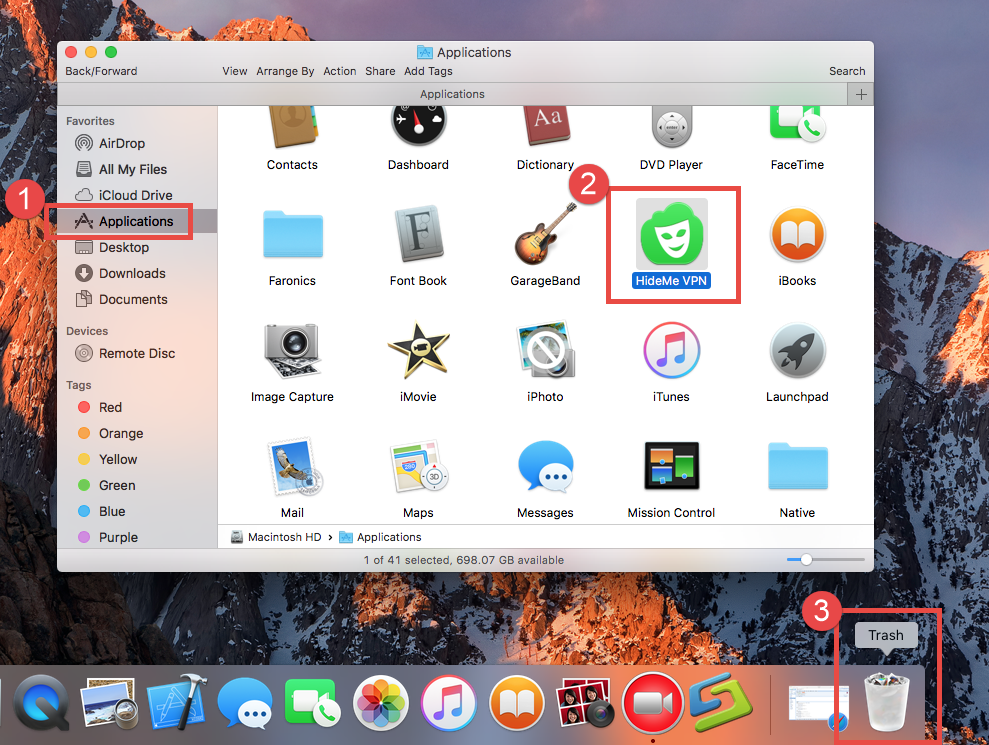The height and width of the screenshot is (745, 989).
Task: Open Mission Control
Action: 671,465
